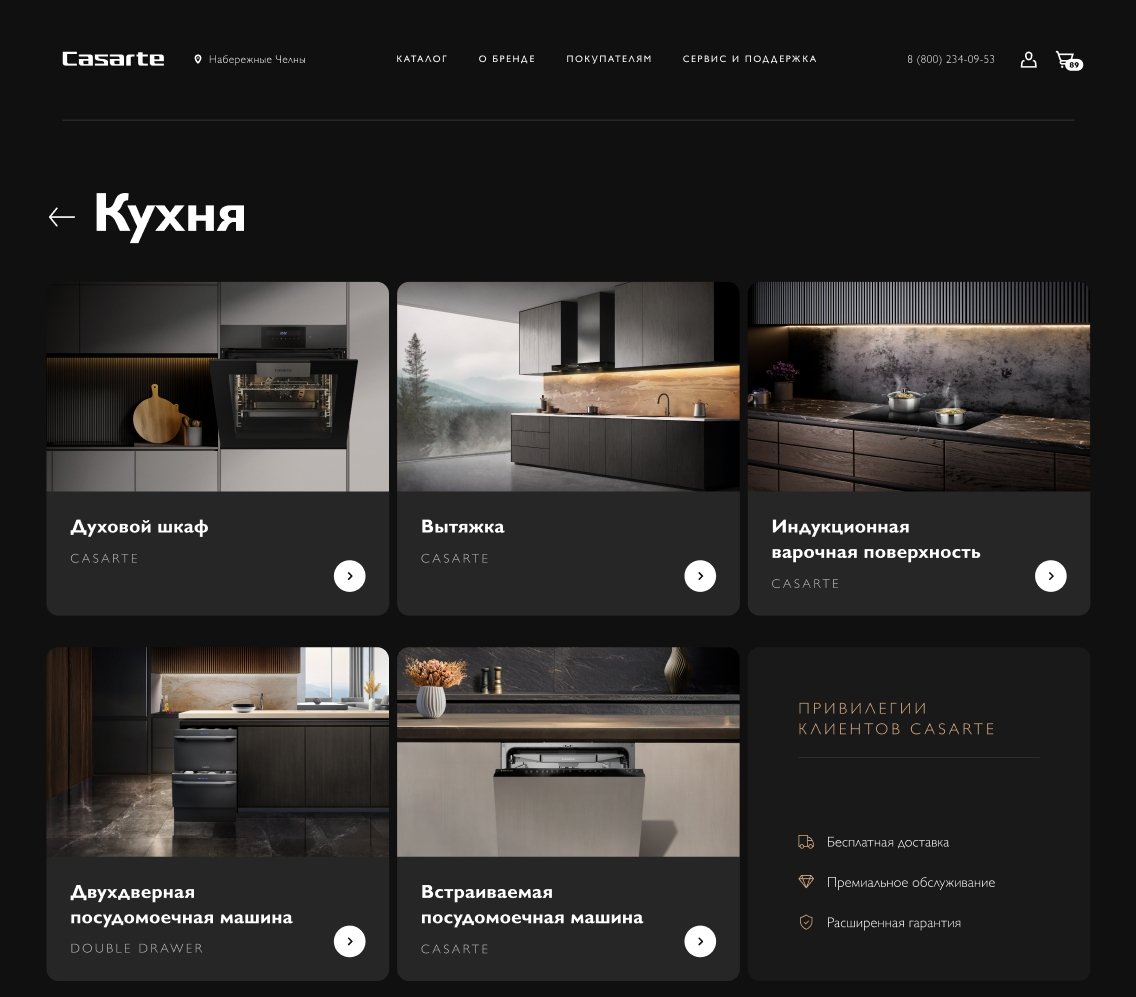
Task: Click the Casarte logo
Action: (x=113, y=59)
